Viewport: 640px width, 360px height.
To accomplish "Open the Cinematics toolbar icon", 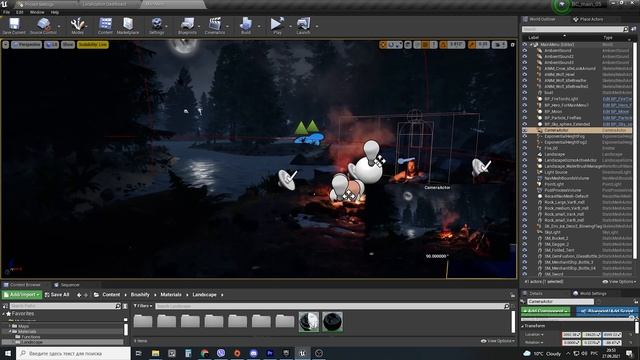I will [x=215, y=25].
